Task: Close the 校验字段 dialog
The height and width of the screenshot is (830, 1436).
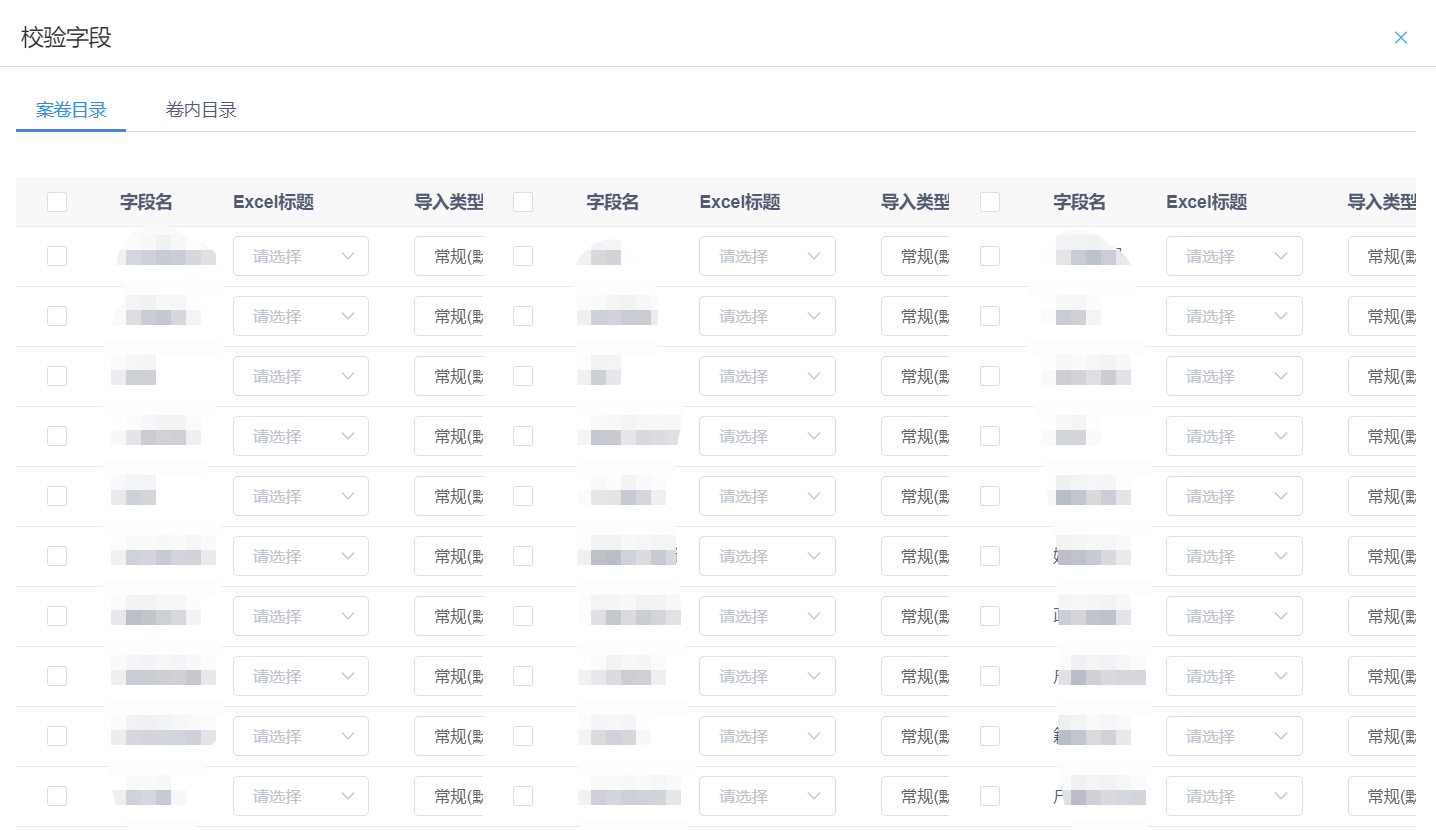Action: coord(1400,38)
